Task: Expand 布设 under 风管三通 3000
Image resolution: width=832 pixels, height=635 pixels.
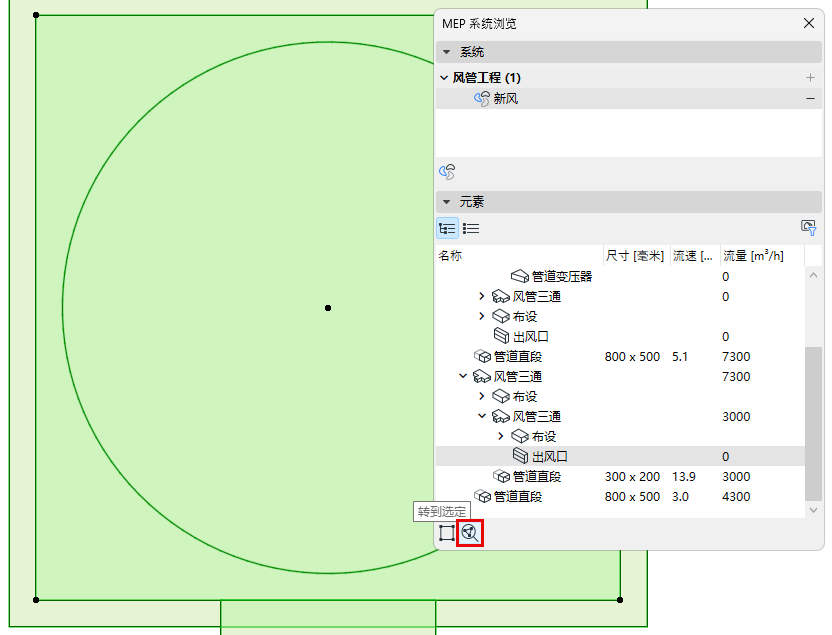Action: tap(500, 436)
